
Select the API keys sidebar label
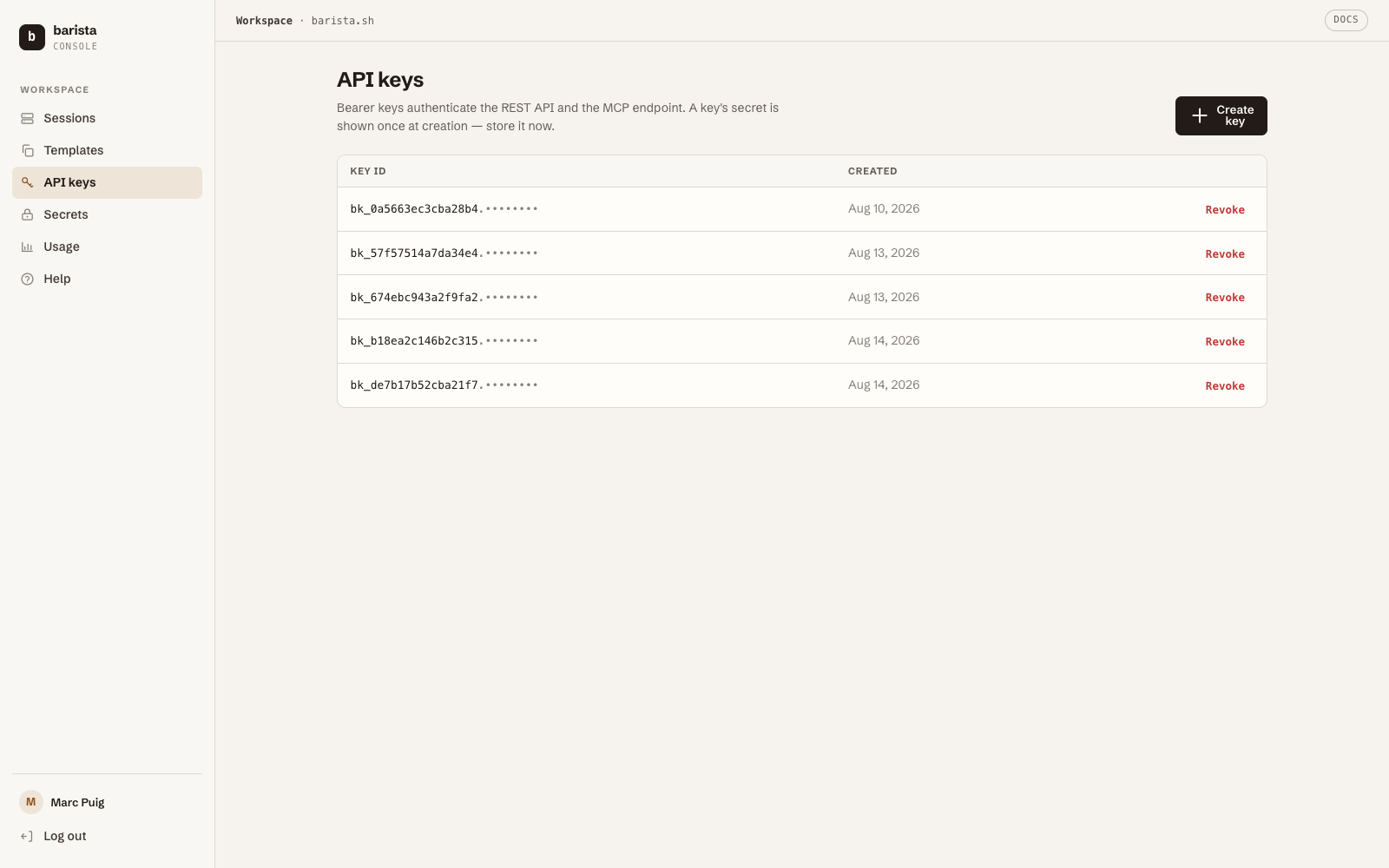pos(70,182)
